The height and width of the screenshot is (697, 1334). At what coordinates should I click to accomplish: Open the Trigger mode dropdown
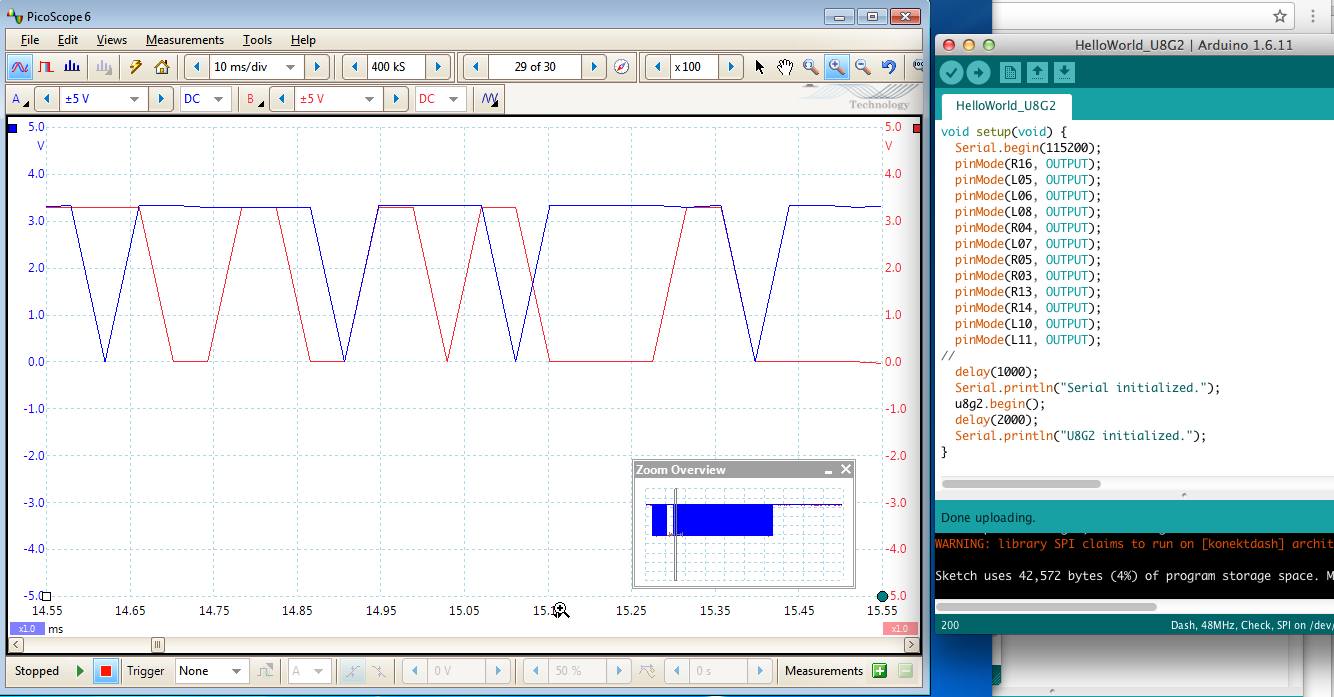[x=211, y=671]
